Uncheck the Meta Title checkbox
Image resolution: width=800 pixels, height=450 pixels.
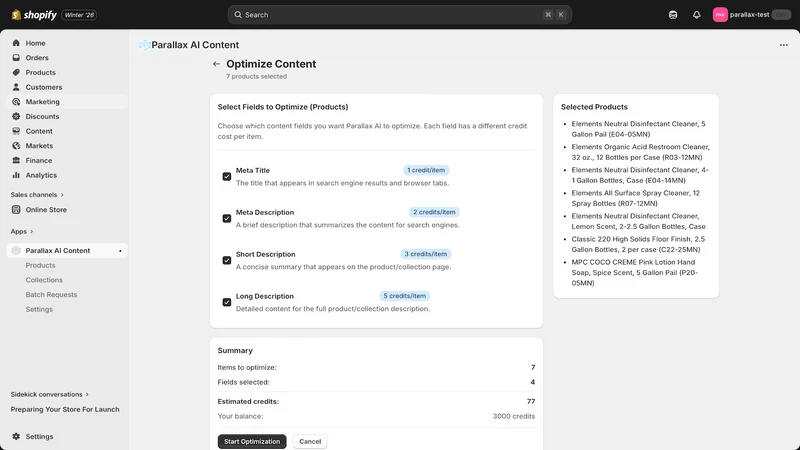coord(227,177)
